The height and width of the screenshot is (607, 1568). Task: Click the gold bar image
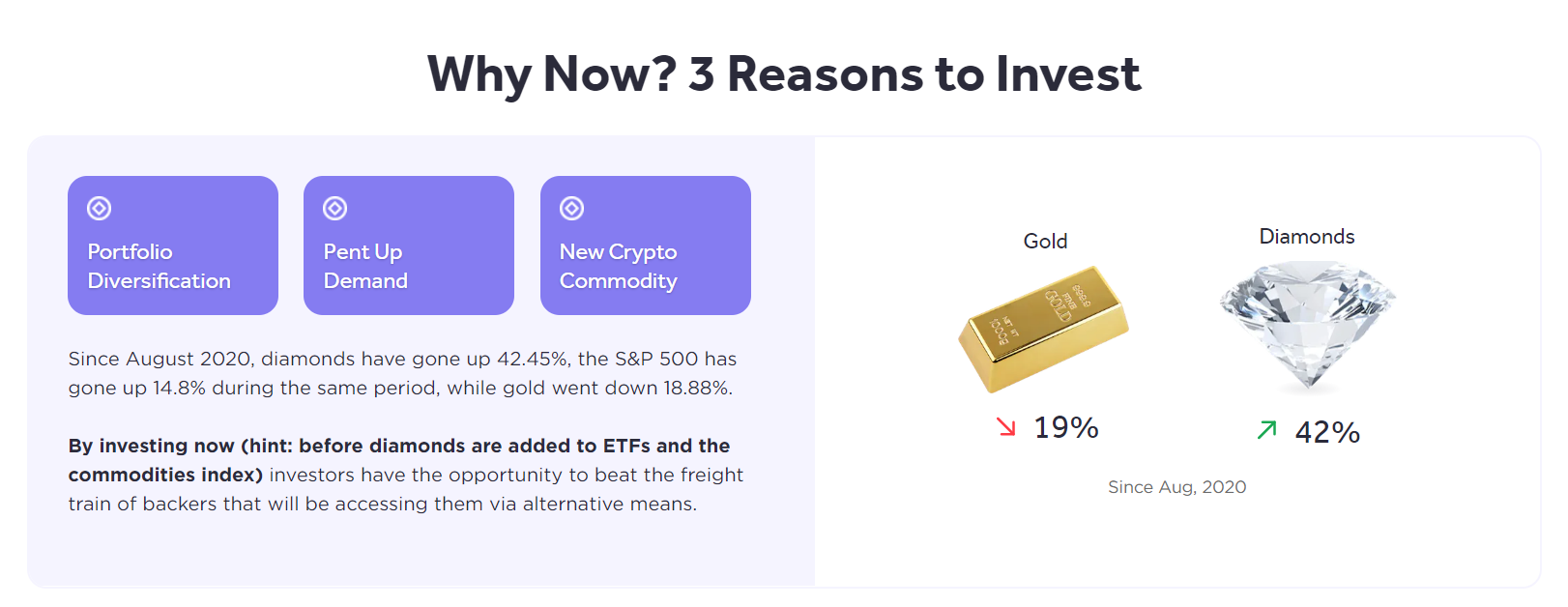(1044, 329)
